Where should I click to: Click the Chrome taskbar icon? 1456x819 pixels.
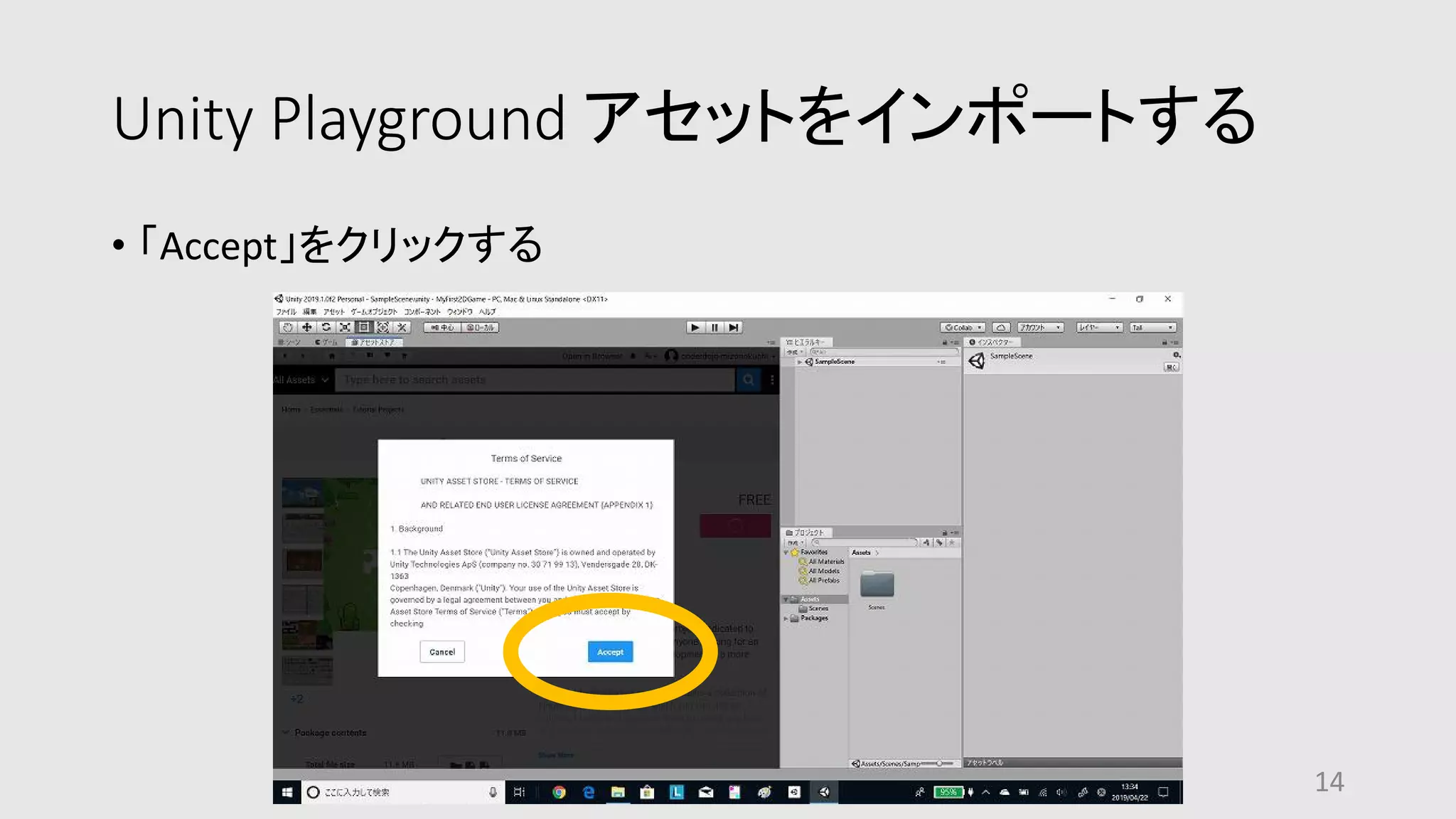click(559, 792)
